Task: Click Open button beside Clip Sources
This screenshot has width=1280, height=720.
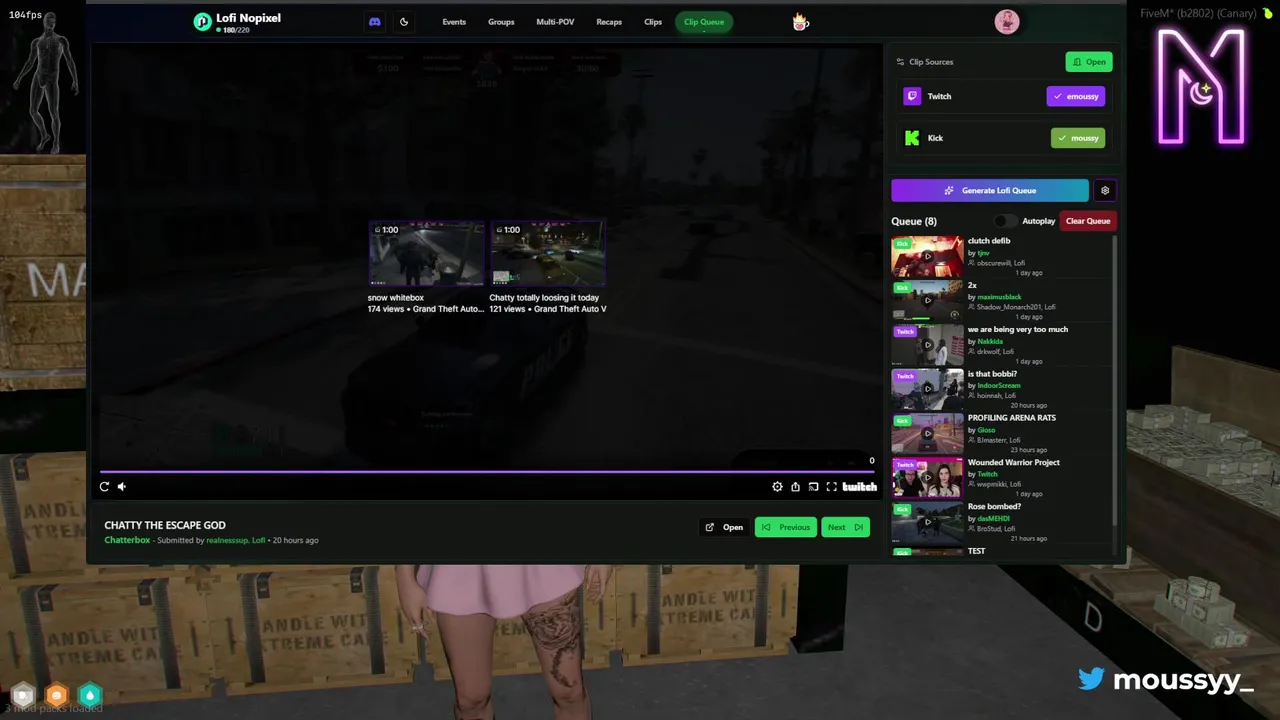Action: [x=1089, y=62]
